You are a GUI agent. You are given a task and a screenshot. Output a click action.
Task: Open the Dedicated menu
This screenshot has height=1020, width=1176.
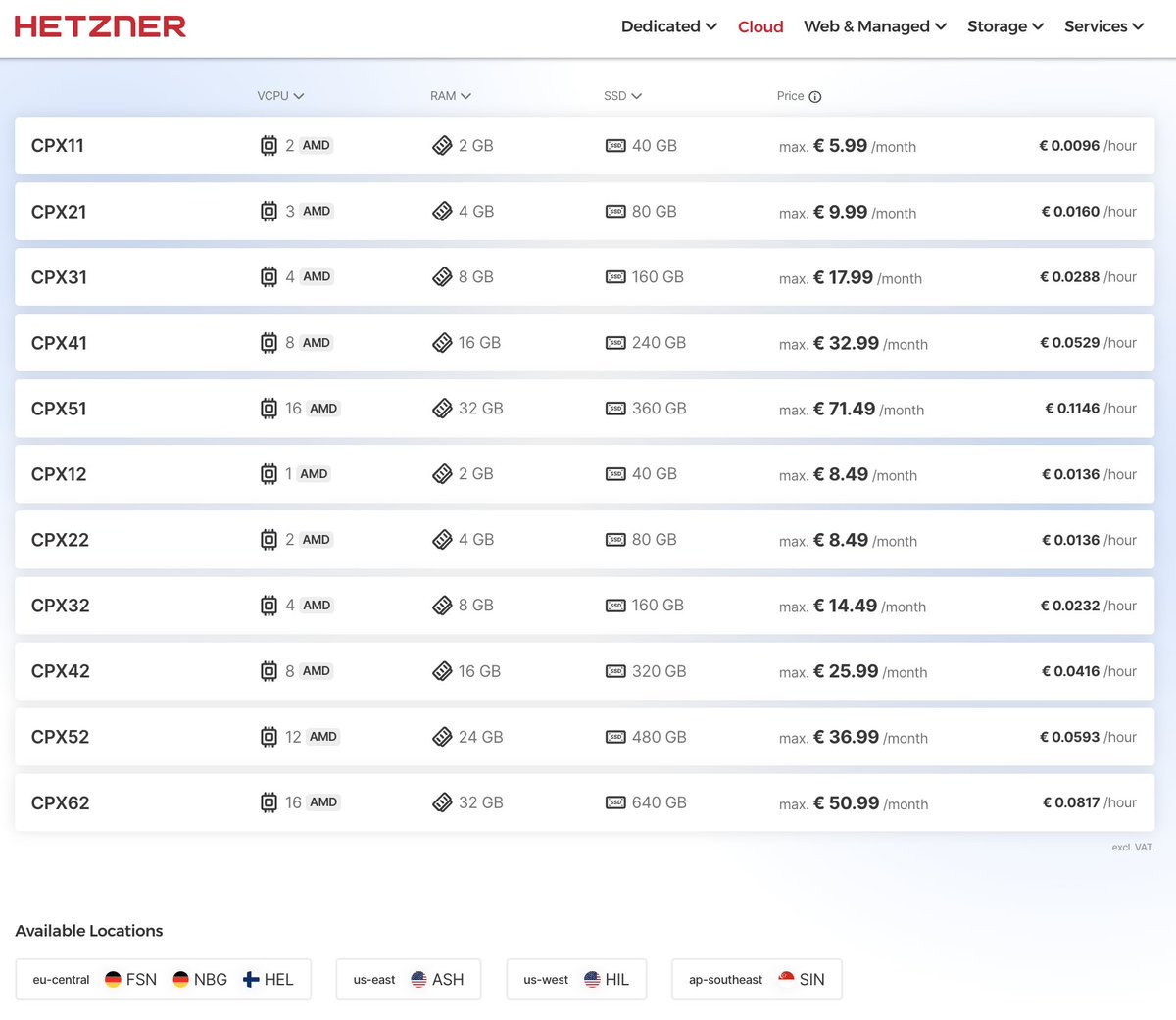pyautogui.click(x=669, y=26)
